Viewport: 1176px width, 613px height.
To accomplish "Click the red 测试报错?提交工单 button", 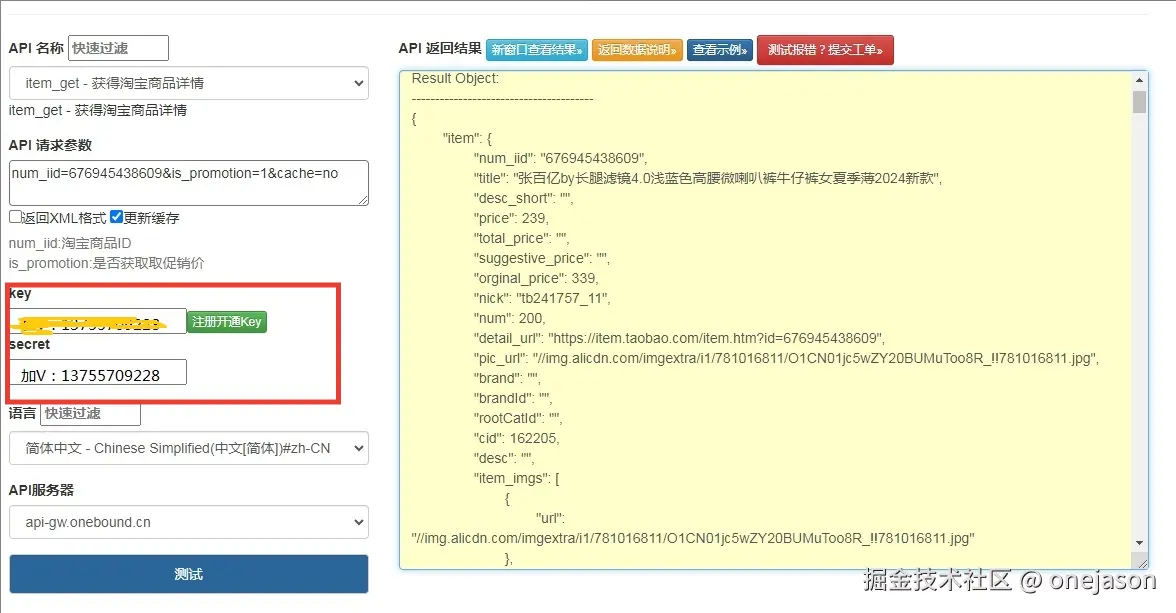I will coord(825,50).
